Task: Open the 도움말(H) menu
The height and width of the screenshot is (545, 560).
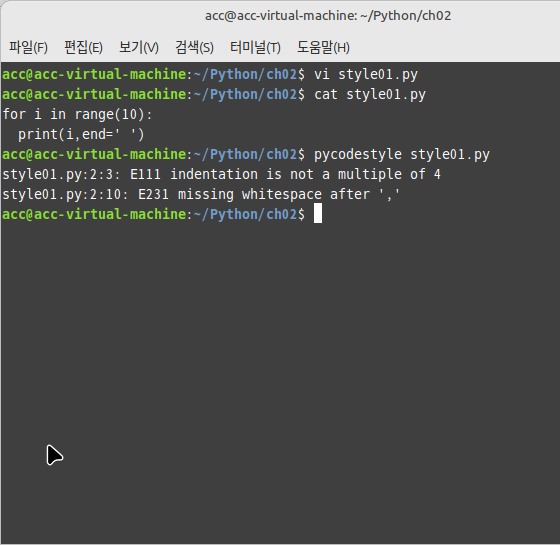Action: tap(323, 47)
